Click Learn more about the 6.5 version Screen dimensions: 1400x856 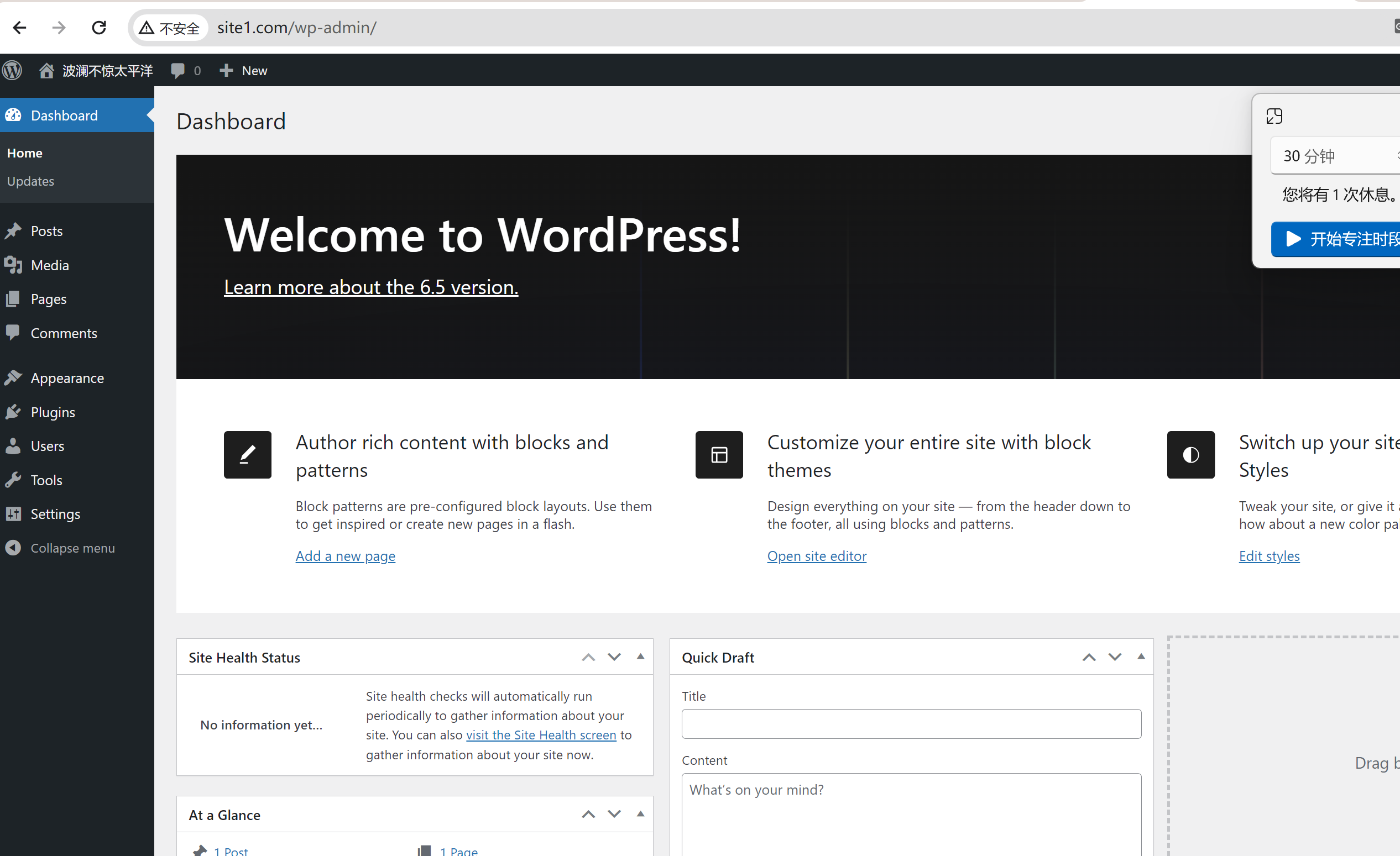point(371,287)
